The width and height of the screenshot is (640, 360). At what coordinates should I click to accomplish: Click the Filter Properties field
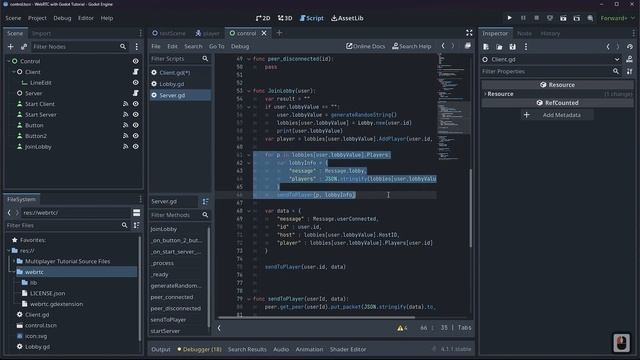tap(551, 71)
